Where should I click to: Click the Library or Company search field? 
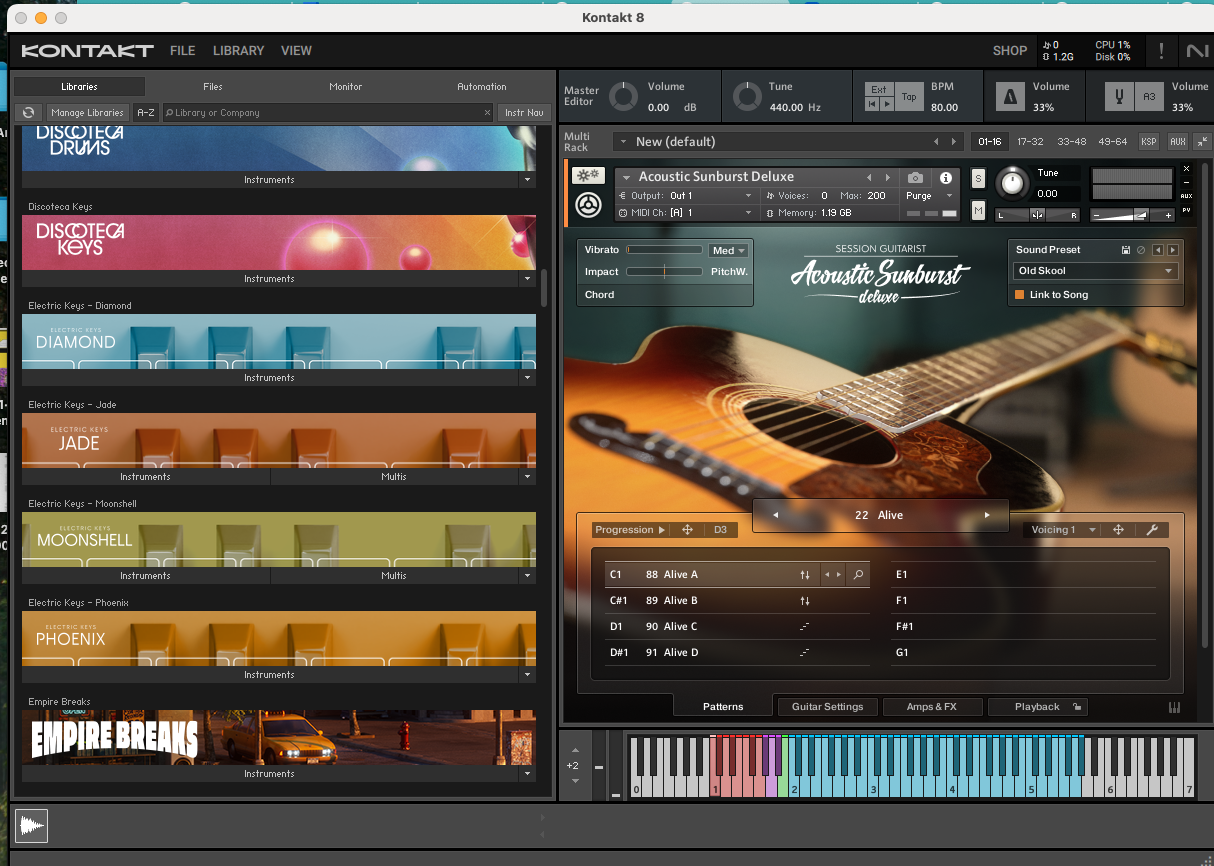click(328, 113)
